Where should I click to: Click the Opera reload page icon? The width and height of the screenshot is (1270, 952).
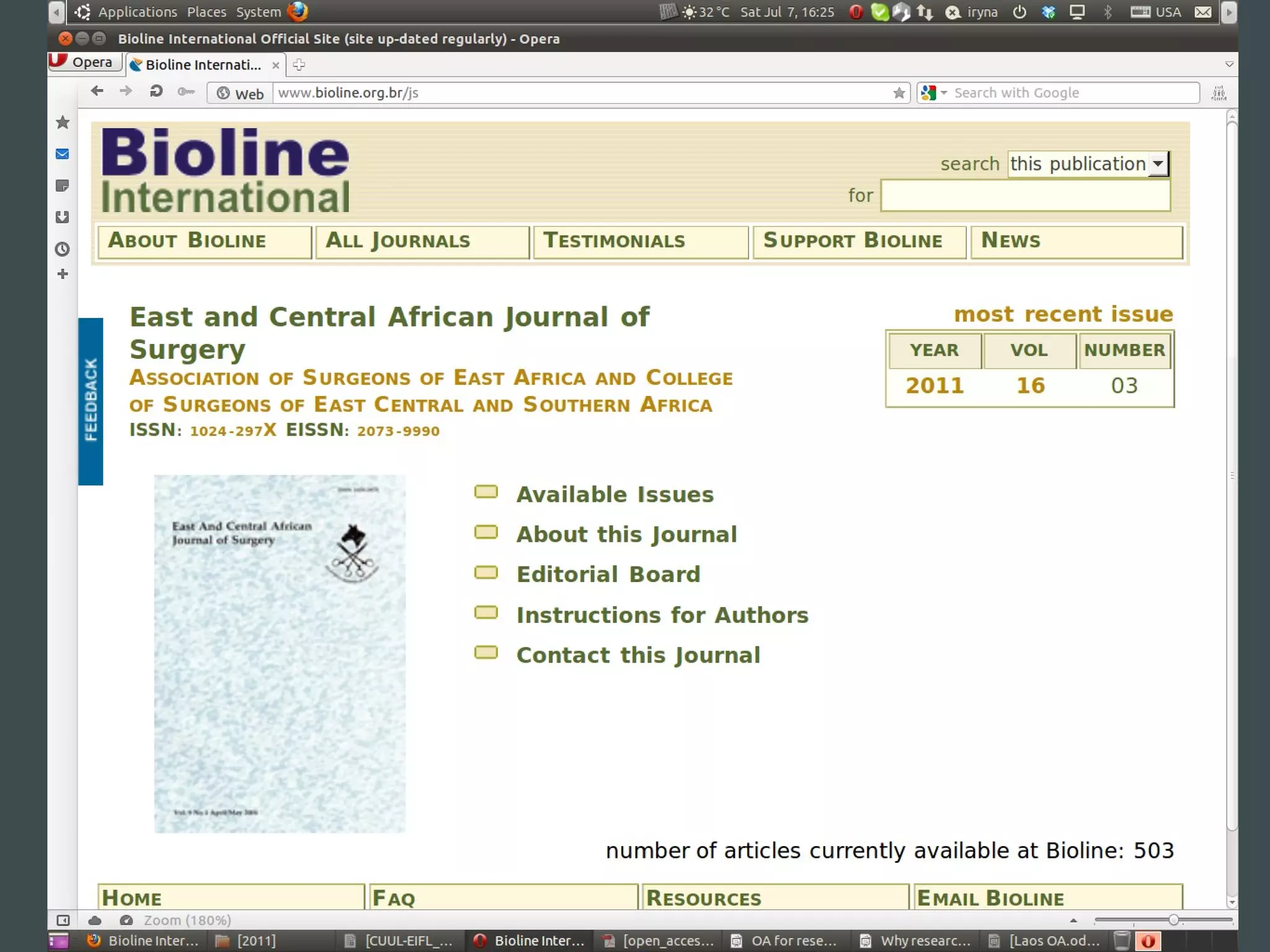[x=156, y=92]
